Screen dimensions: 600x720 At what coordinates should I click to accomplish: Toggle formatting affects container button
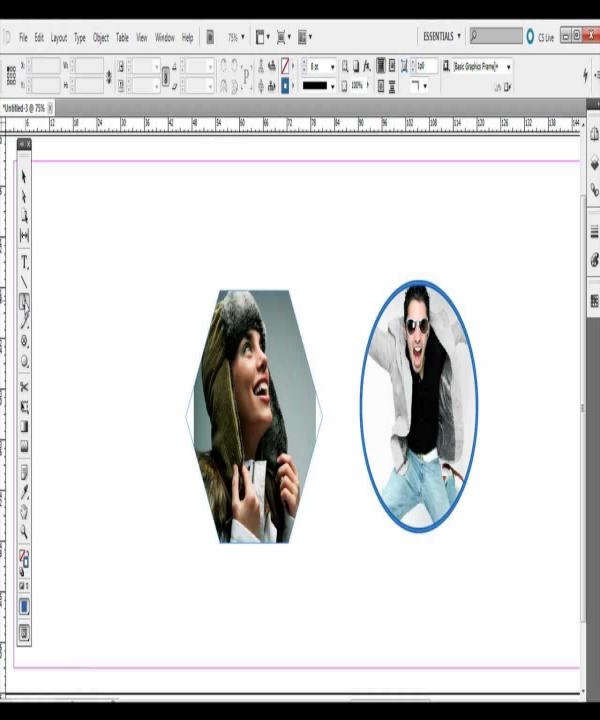21,586
